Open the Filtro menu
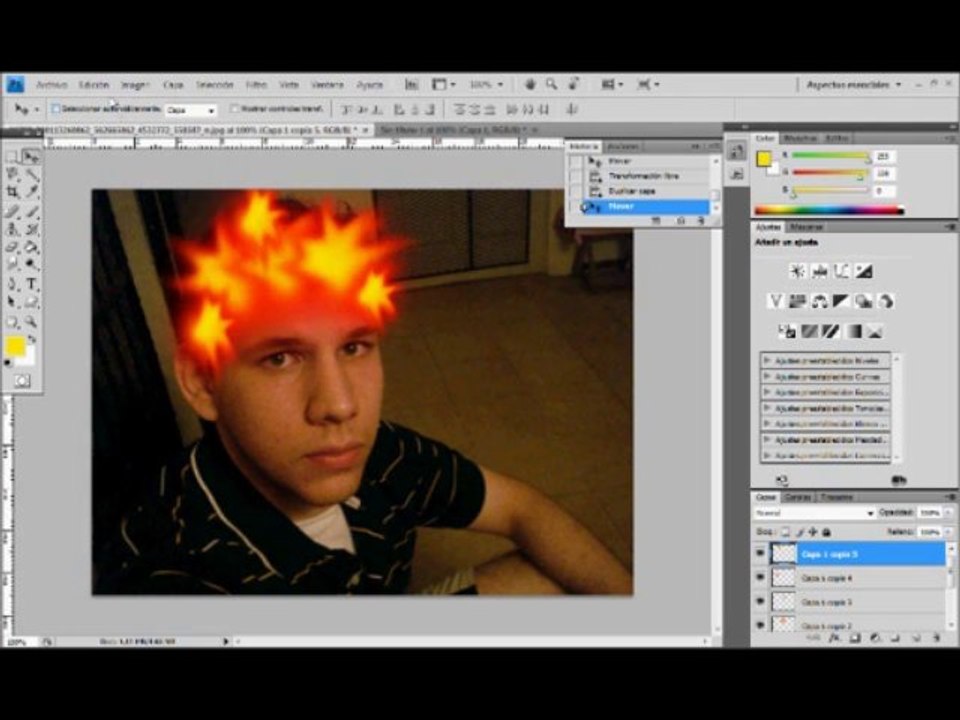 coord(256,84)
